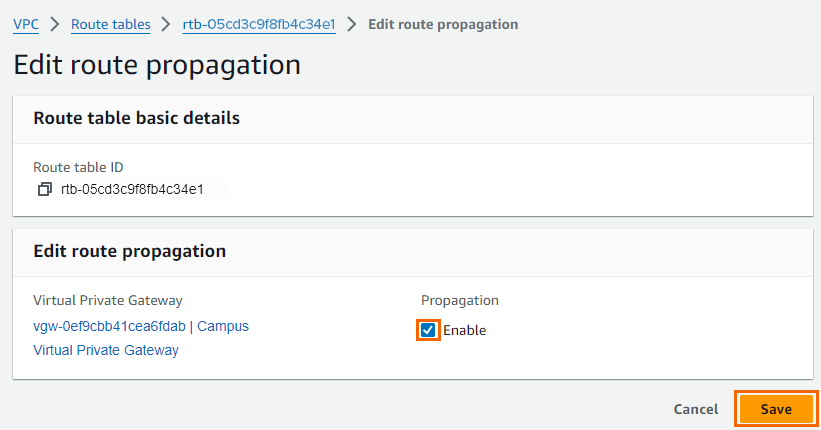Open the vgw-0ef9cbb41cea6fdab | Campus gateway link
The image size is (821, 430).
pos(141,326)
